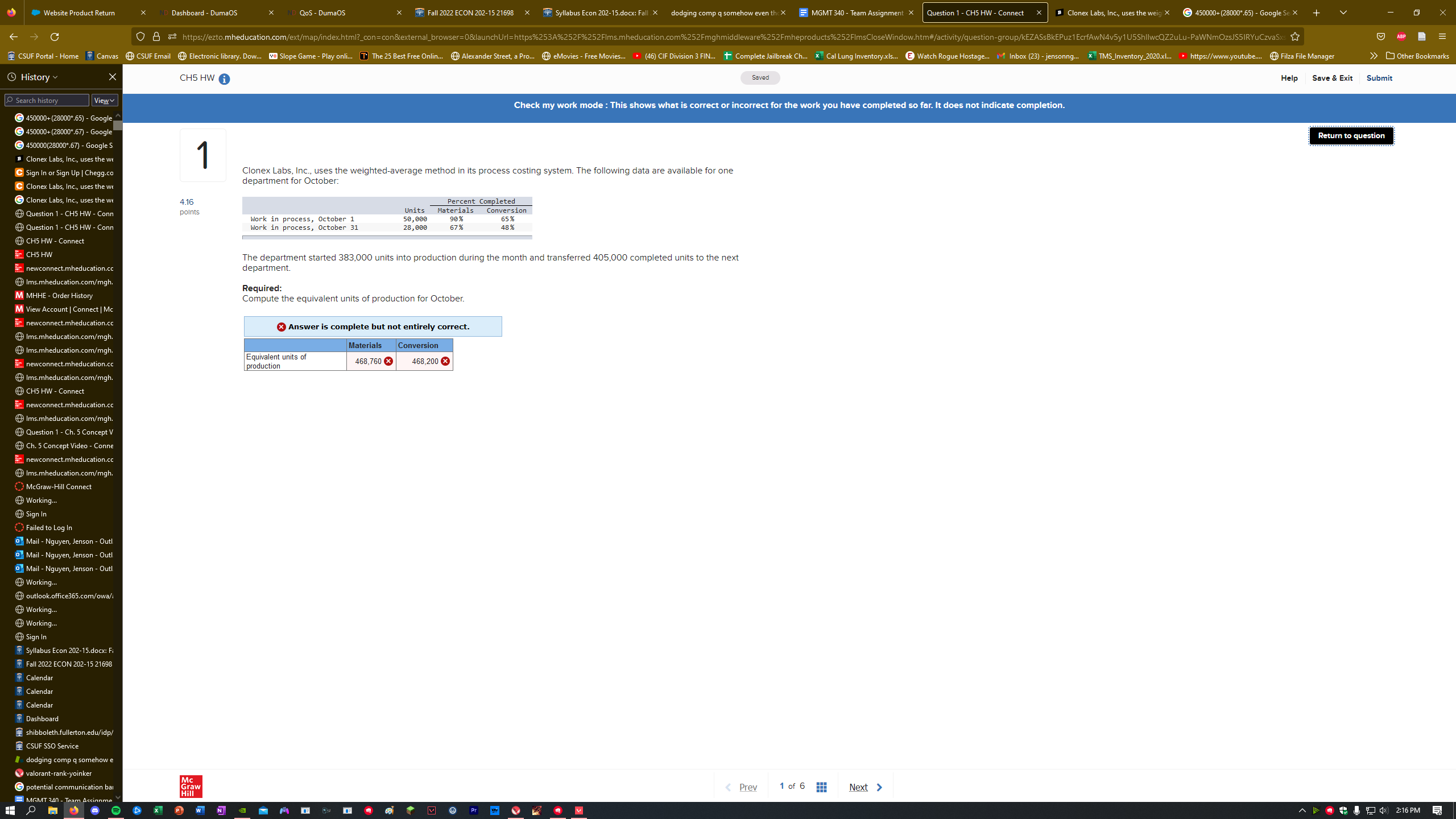Click the Return to question button
Image resolution: width=1456 pixels, height=819 pixels.
(x=1351, y=135)
